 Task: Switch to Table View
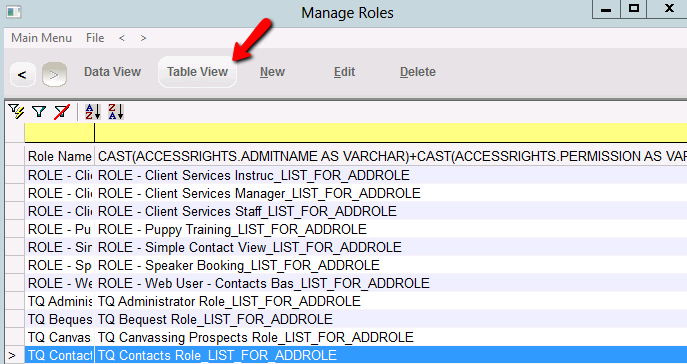197,72
